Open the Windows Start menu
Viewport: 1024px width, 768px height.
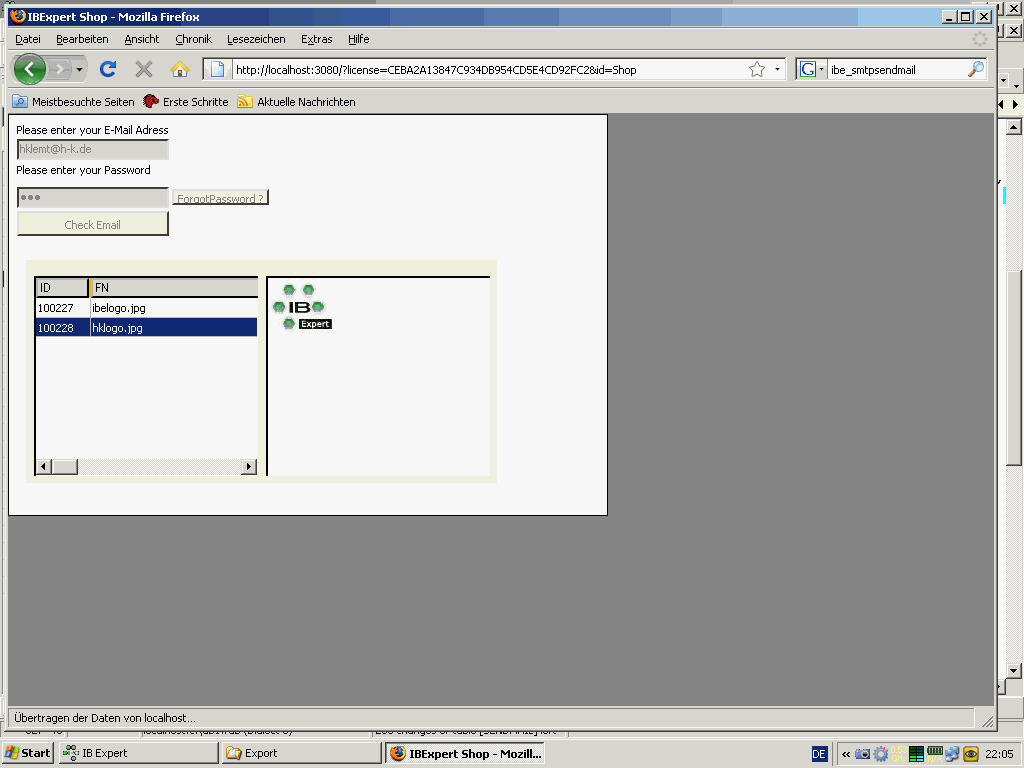point(27,753)
